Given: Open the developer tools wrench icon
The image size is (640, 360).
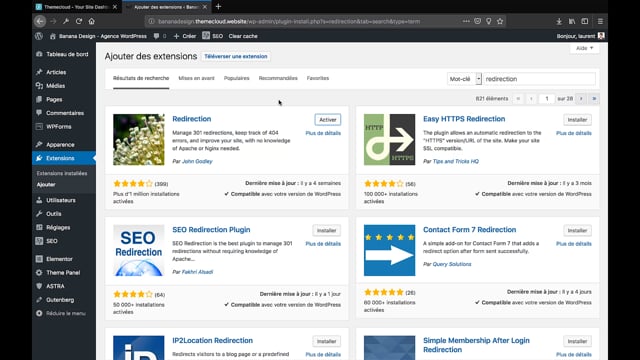Looking at the screenshot, I should coord(66,21).
